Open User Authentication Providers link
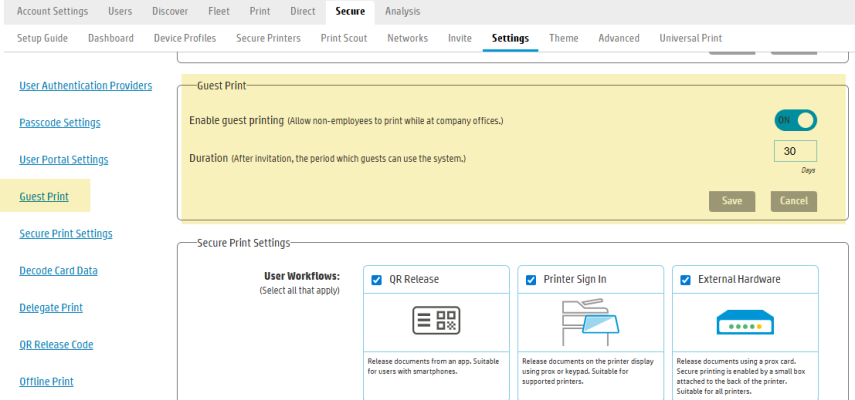The height and width of the screenshot is (400, 855). (85, 86)
